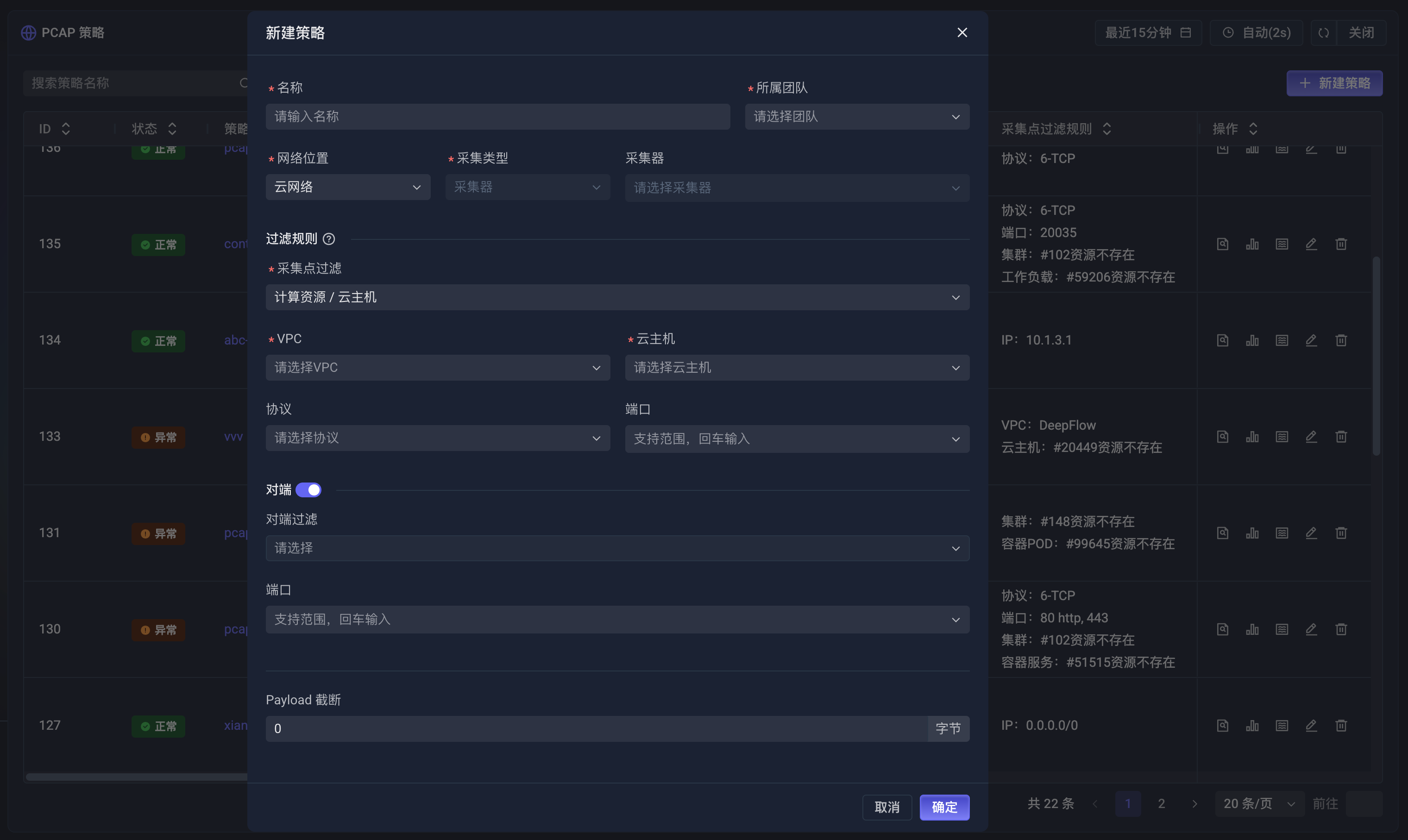
Task: Open the 所属团队 team dropdown
Action: pos(856,117)
